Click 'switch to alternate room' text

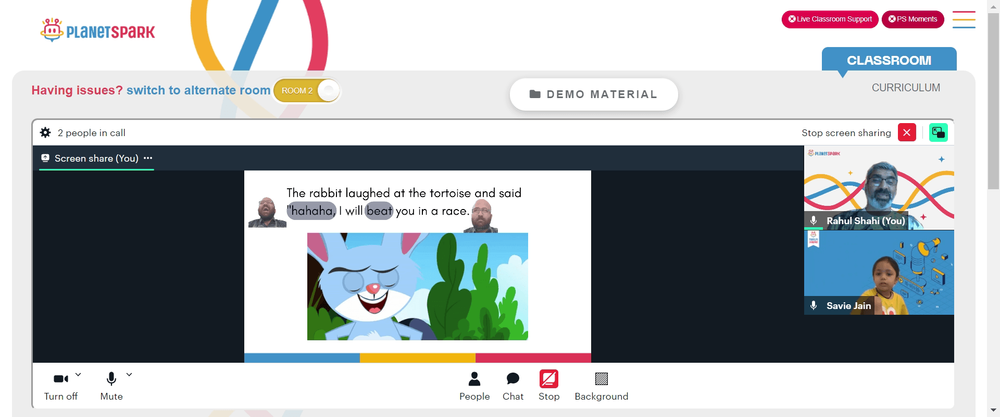(198, 91)
